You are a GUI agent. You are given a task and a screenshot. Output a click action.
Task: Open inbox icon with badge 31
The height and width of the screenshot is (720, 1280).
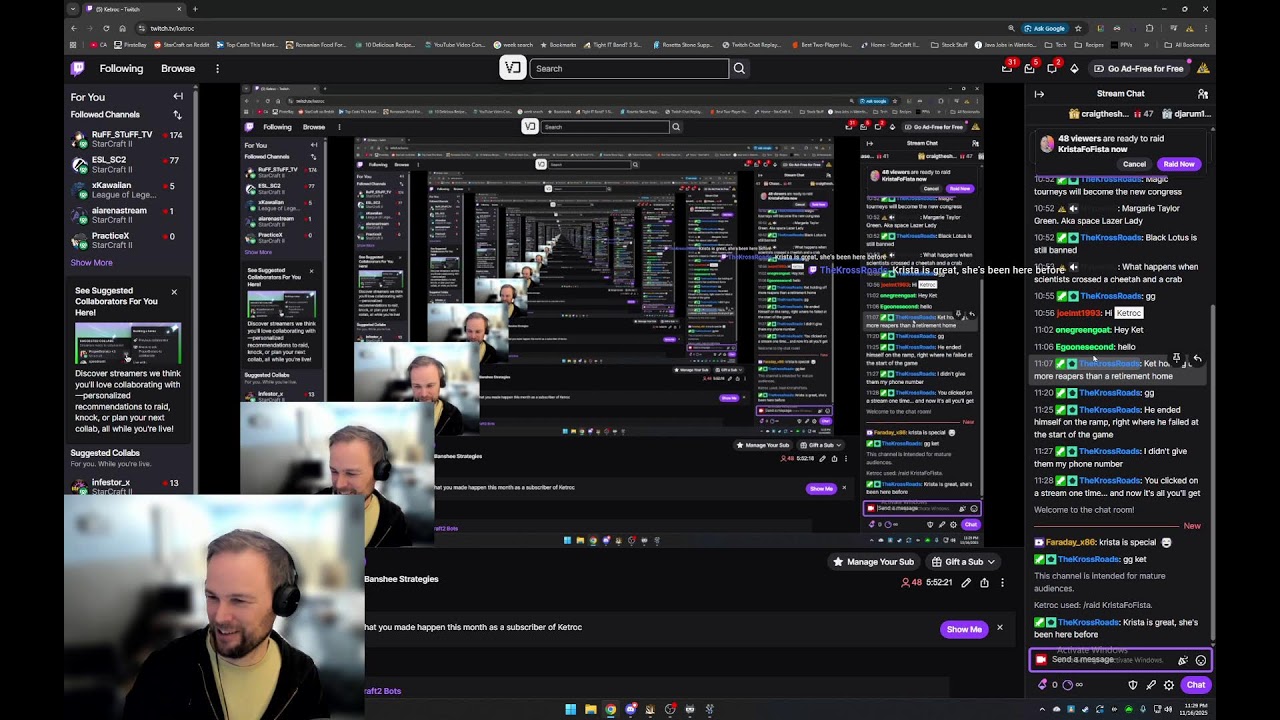tap(1008, 68)
